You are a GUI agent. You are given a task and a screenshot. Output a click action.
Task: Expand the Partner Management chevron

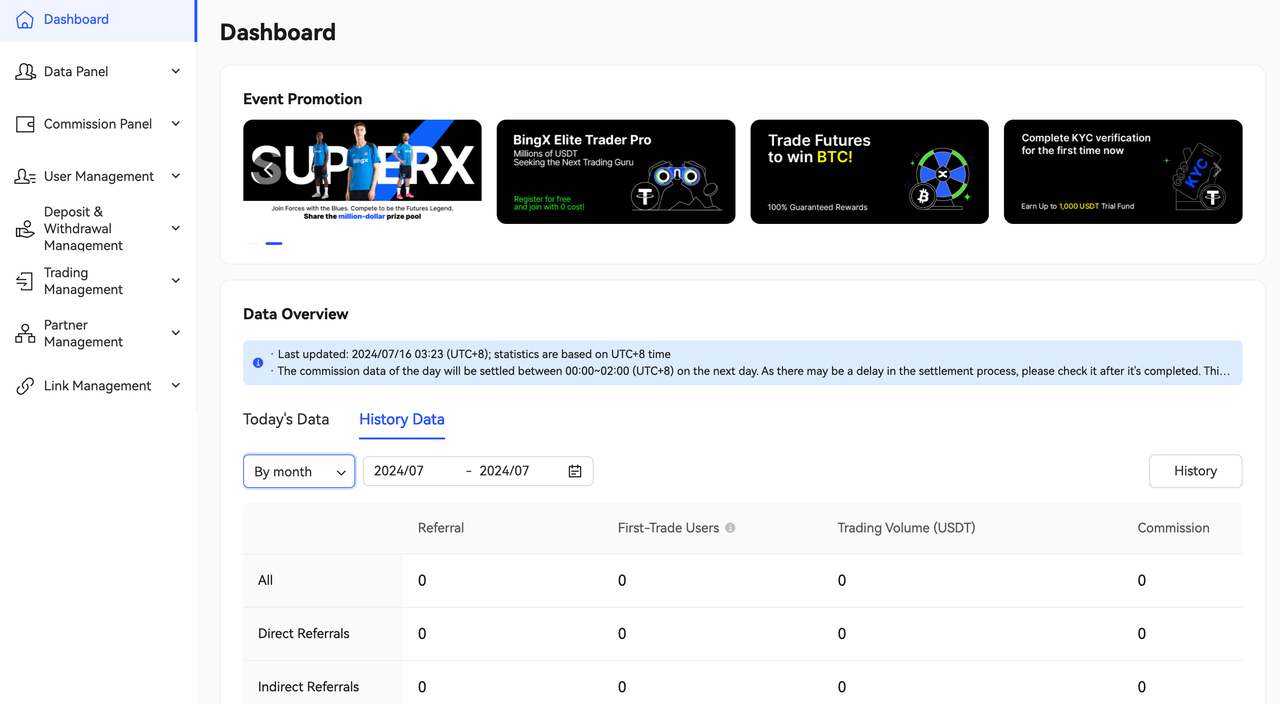[x=176, y=333]
